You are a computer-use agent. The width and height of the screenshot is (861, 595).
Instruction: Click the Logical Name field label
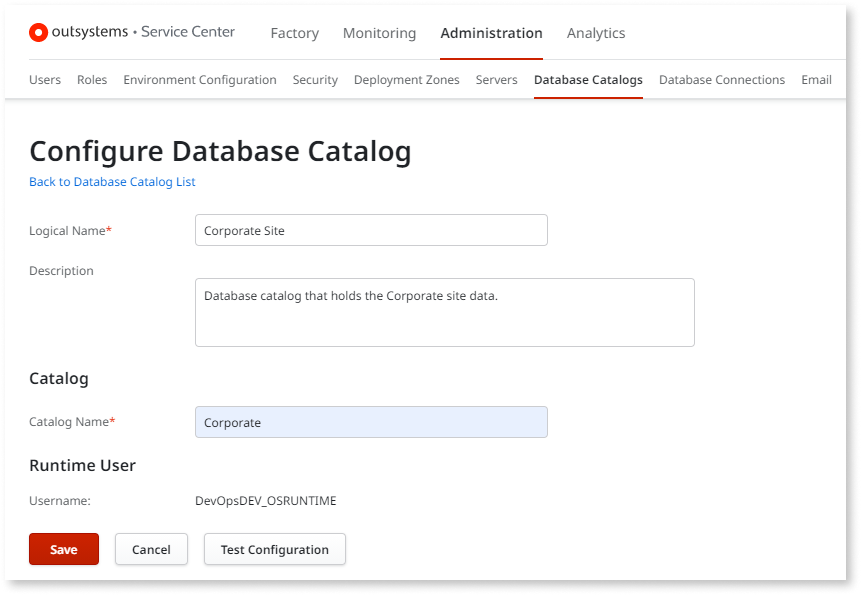tap(70, 231)
